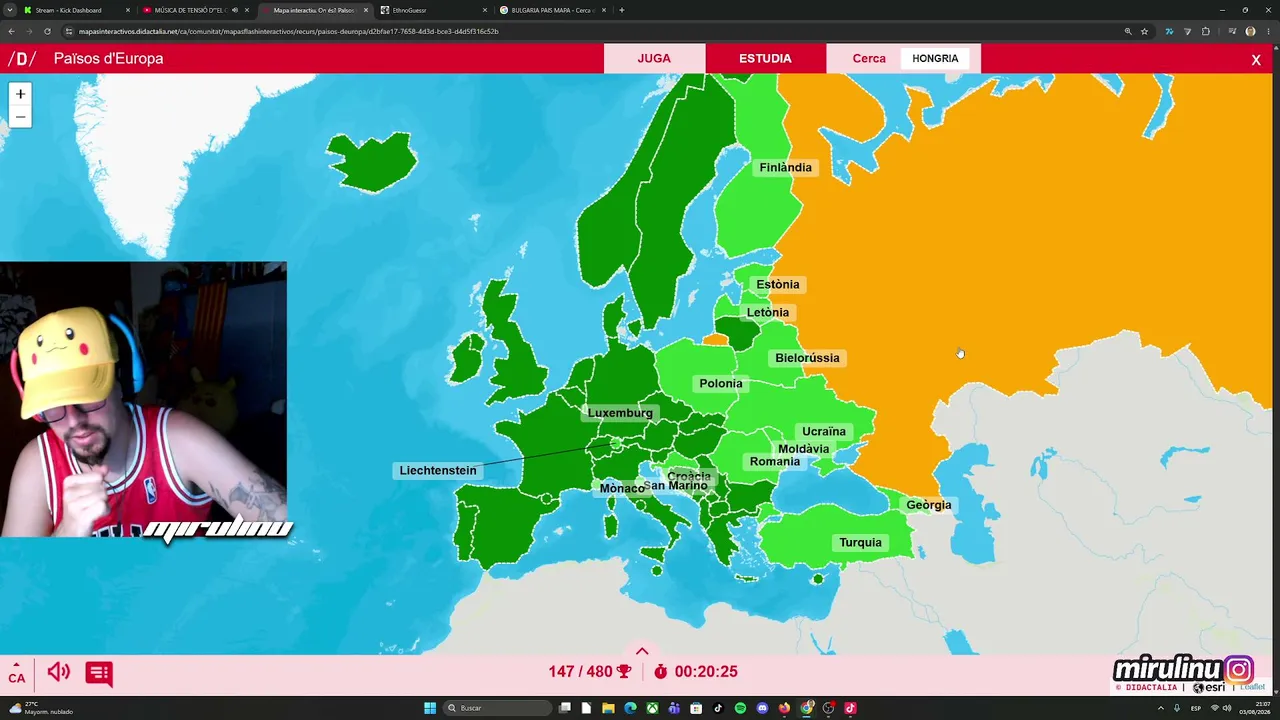1280x720 pixels.
Task: Reload the current page
Action: (x=47, y=31)
